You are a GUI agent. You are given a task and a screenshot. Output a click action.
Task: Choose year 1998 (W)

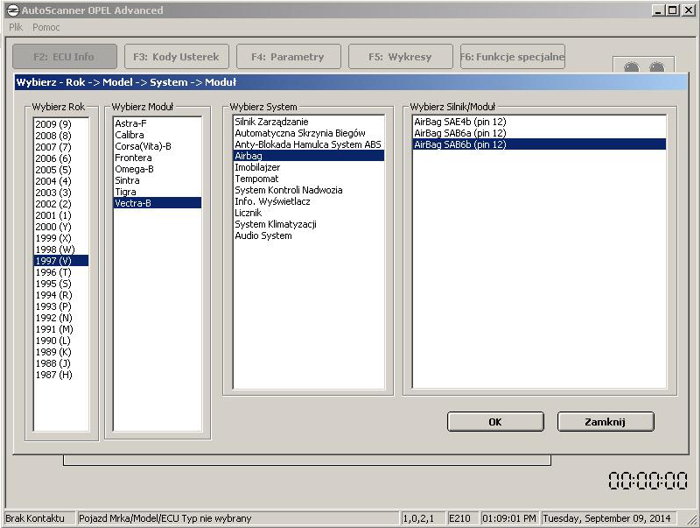(53, 249)
